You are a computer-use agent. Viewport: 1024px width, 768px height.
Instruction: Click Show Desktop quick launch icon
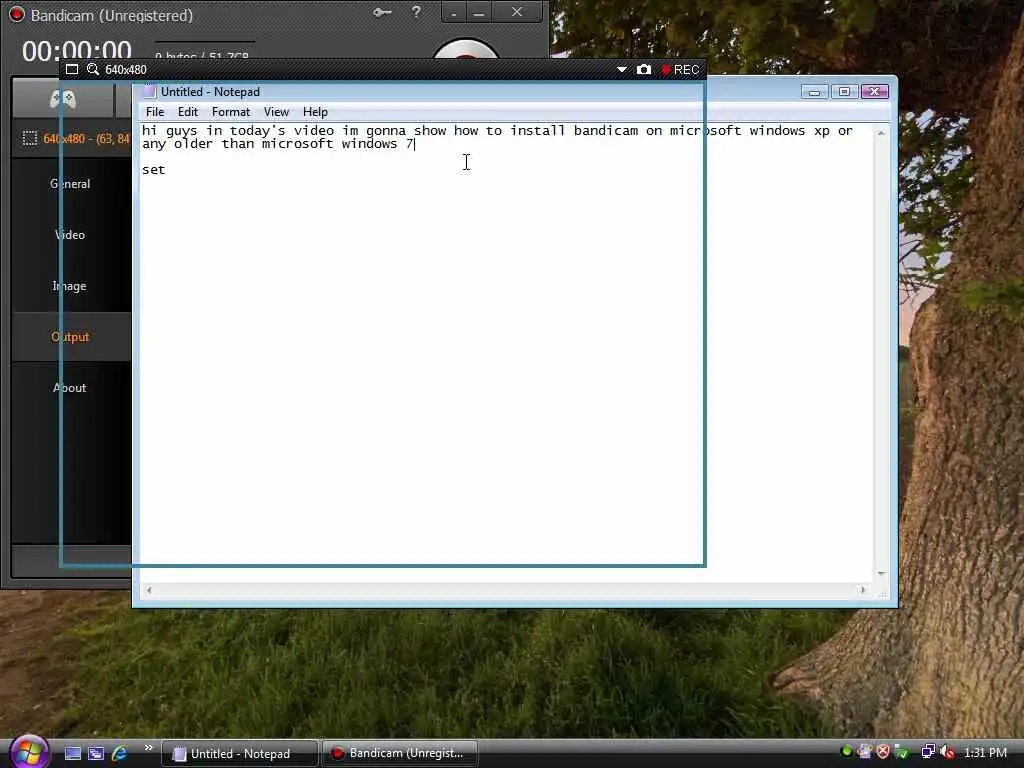(x=72, y=753)
